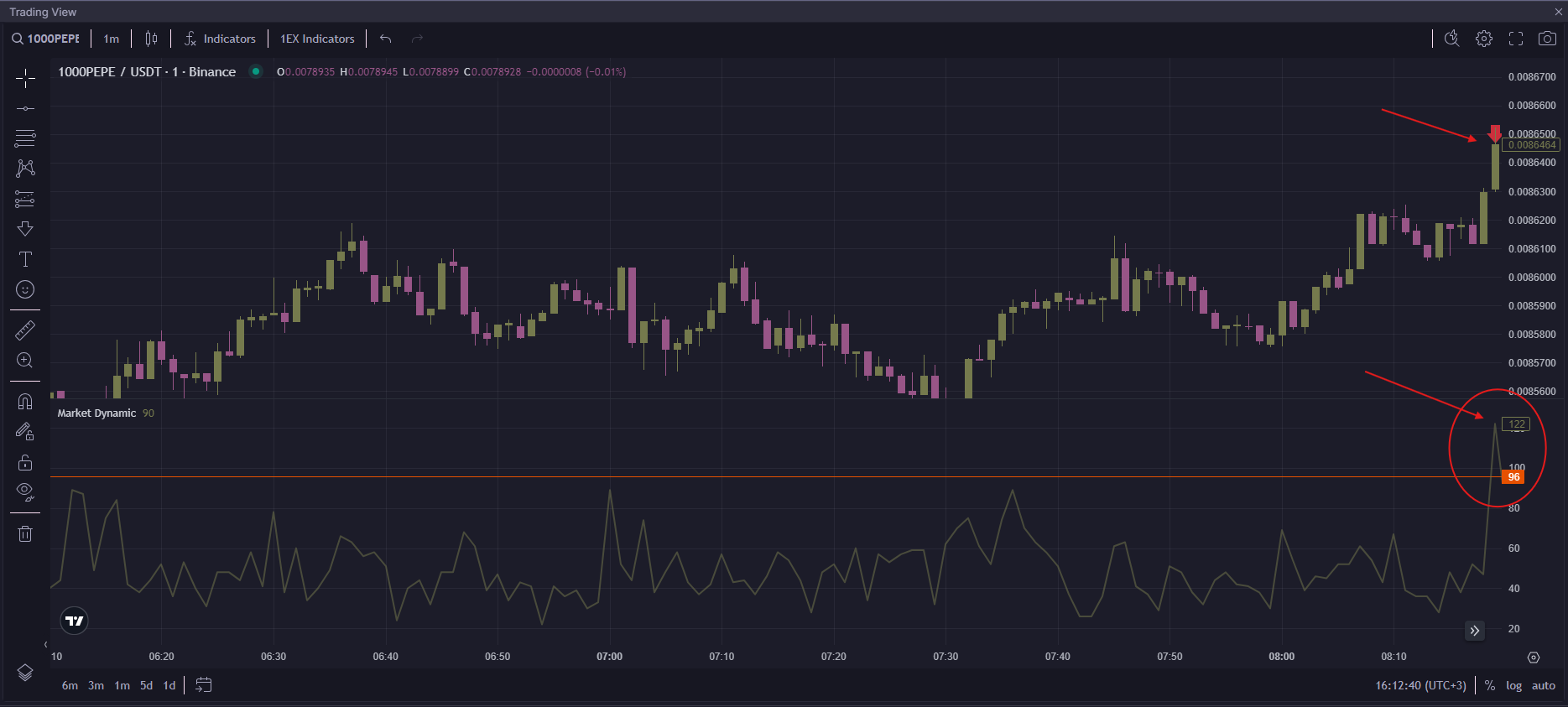Toggle log scale on price axis
This screenshot has height=707, width=1568.
1513,685
